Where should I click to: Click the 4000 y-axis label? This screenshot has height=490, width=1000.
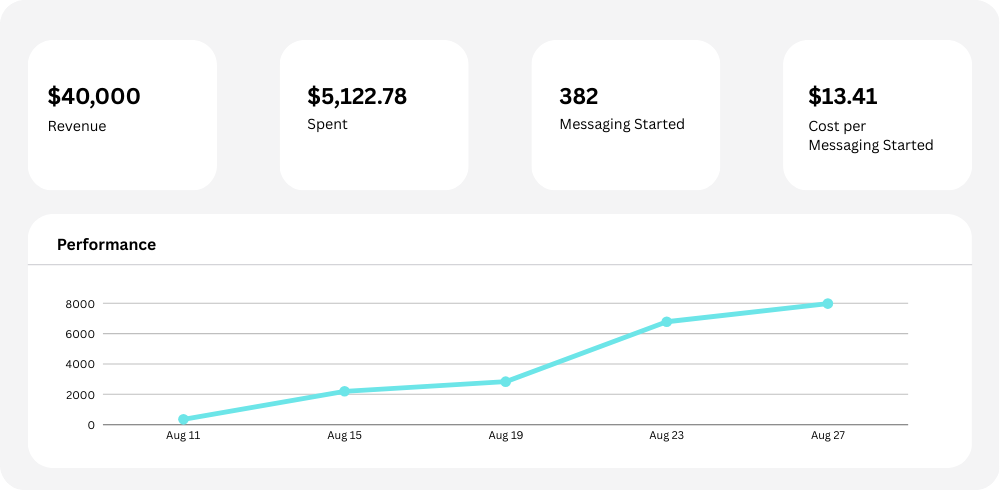[x=82, y=364]
